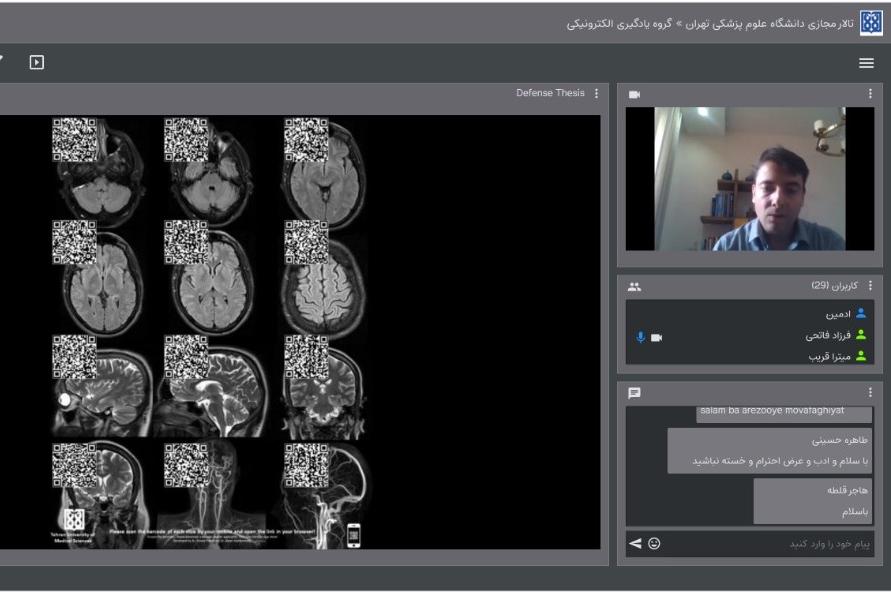Open the emoji picker in chat
This screenshot has width=891, height=594.
pos(654,543)
